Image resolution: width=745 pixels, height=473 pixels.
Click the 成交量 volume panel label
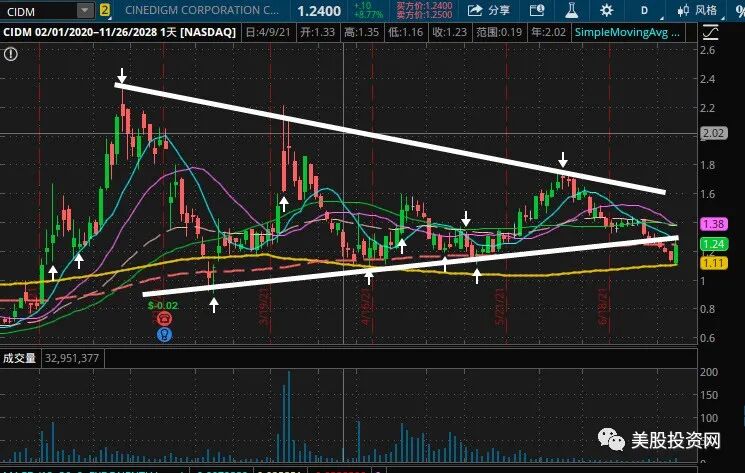coord(19,358)
